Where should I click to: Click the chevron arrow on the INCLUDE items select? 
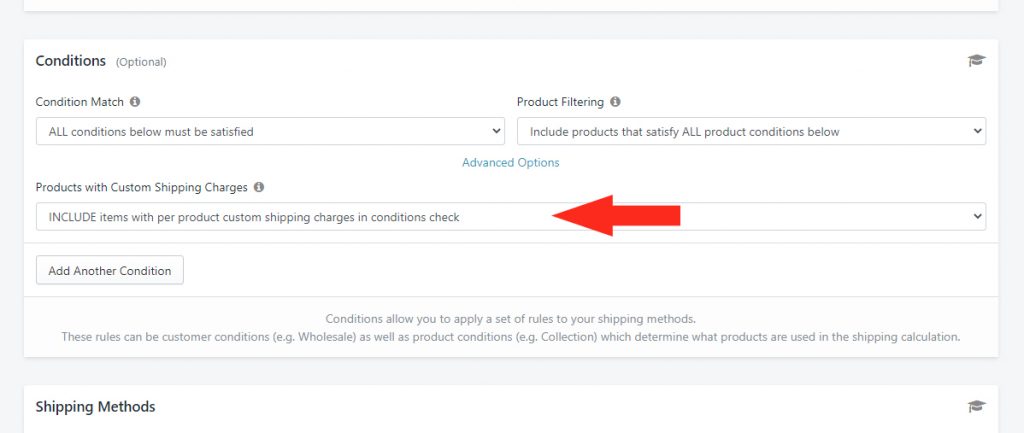977,216
